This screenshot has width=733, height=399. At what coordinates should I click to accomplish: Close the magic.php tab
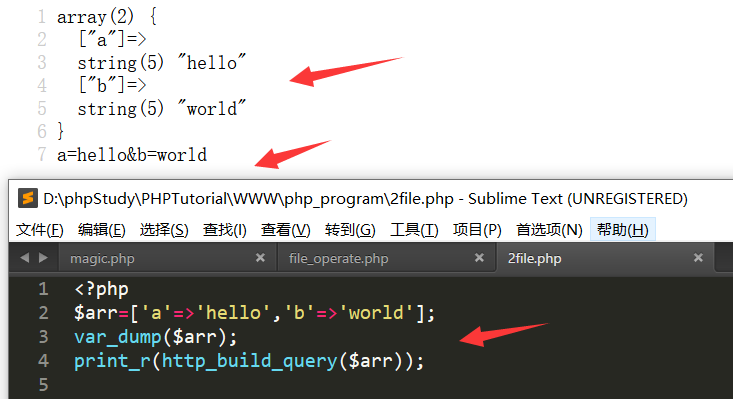(x=260, y=257)
